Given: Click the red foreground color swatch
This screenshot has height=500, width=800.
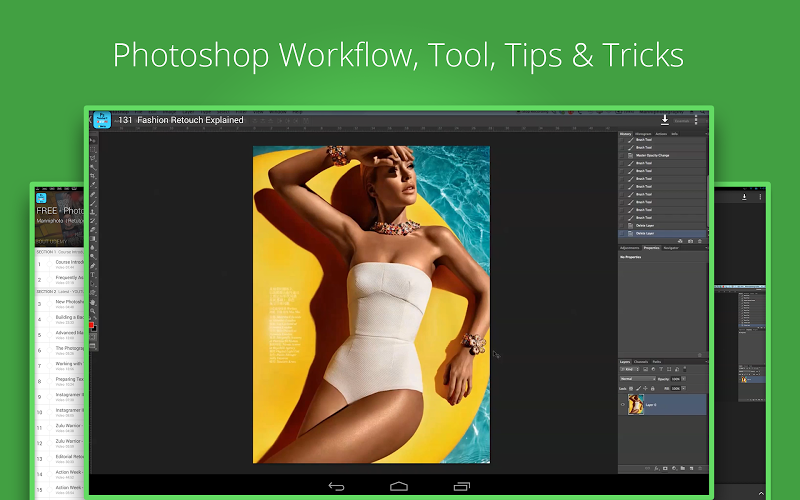Looking at the screenshot, I should click(91, 325).
